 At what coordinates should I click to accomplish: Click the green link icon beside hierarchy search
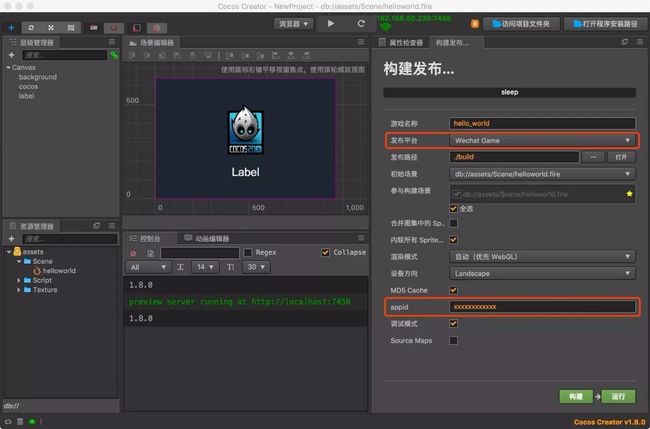point(113,55)
